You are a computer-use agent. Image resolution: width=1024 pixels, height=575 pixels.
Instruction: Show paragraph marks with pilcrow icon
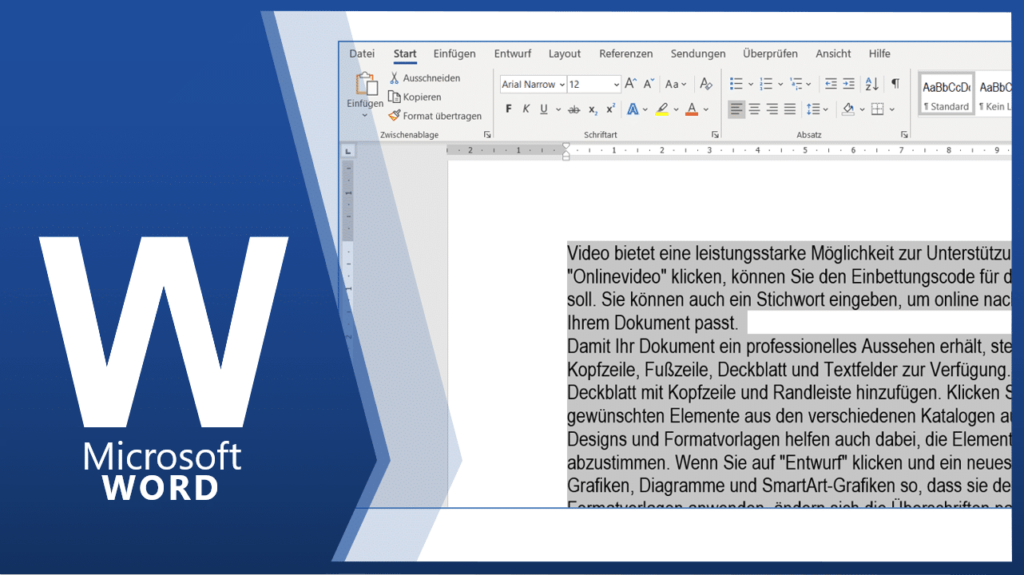pos(895,84)
